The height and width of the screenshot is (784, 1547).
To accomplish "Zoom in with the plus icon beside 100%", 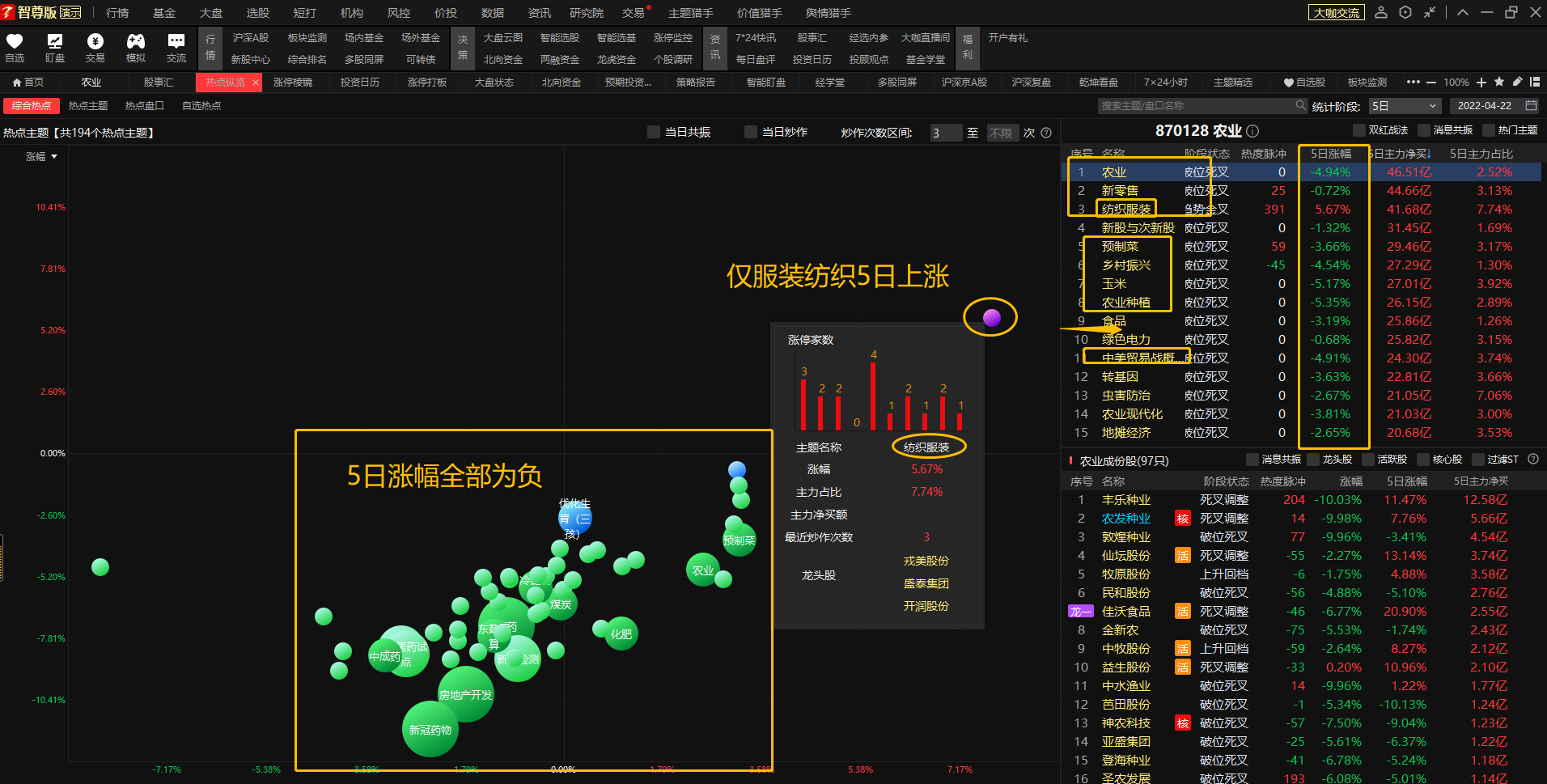I will [1481, 83].
